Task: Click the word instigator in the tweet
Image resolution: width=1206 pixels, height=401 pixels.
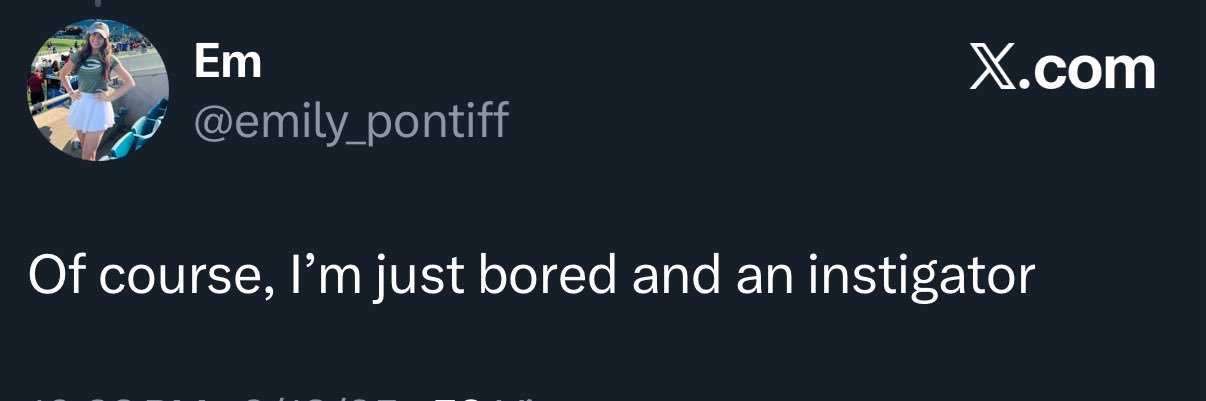Action: point(921,277)
